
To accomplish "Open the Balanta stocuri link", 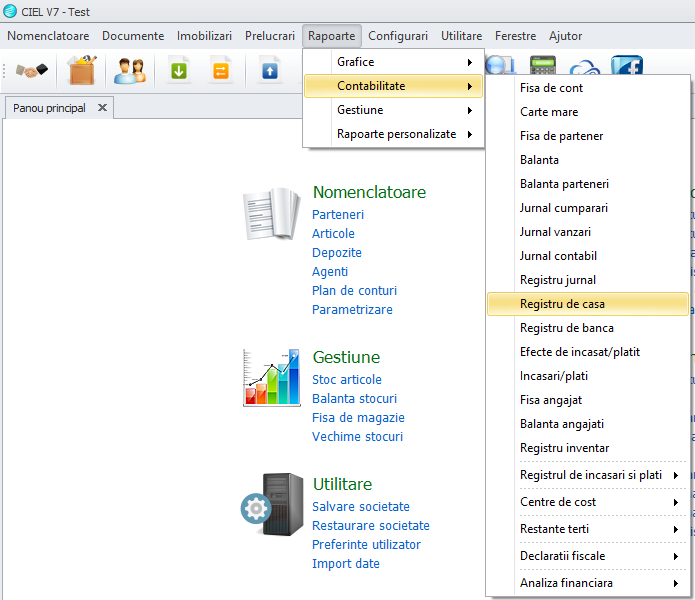I will 355,398.
